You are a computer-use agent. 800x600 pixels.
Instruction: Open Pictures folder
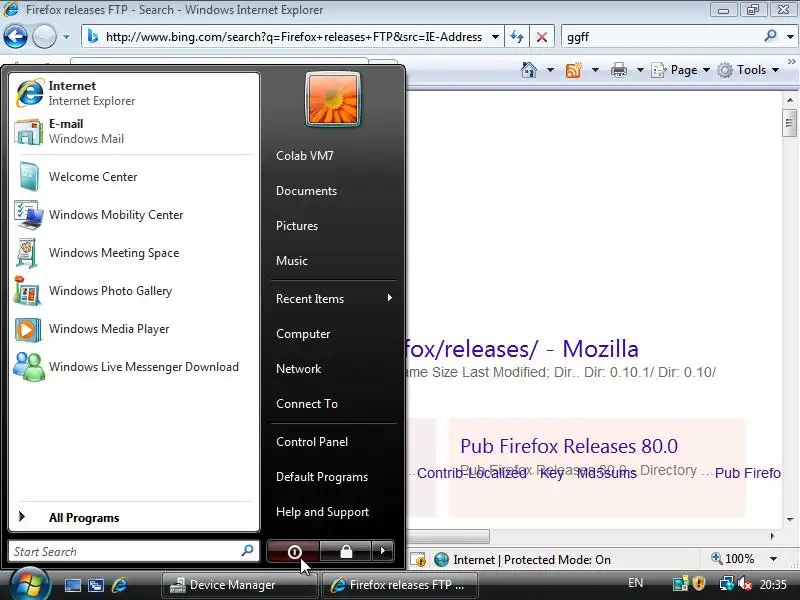297,226
